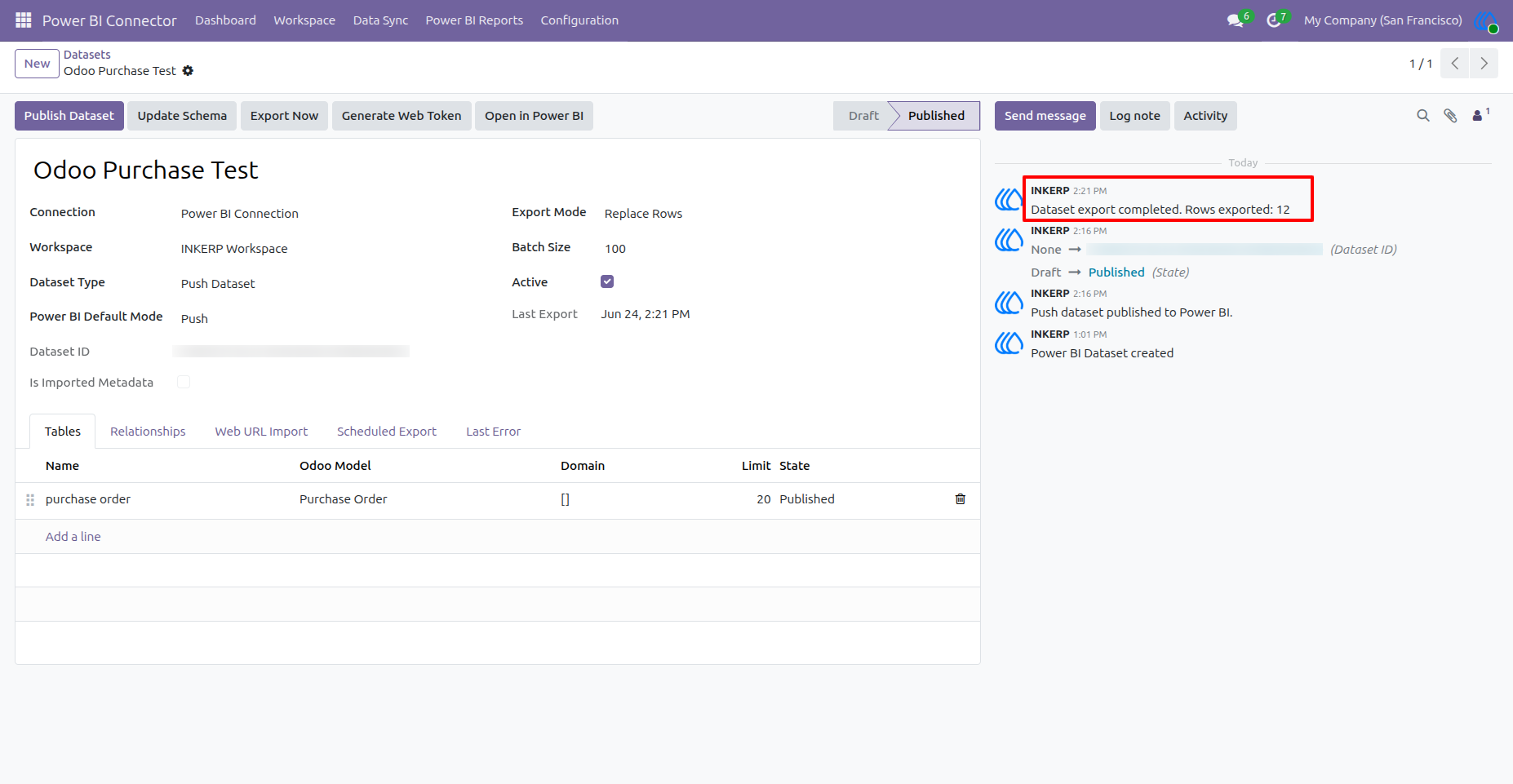1513x784 pixels.
Task: Set status to Draft in the status bar
Action: [x=863, y=116]
